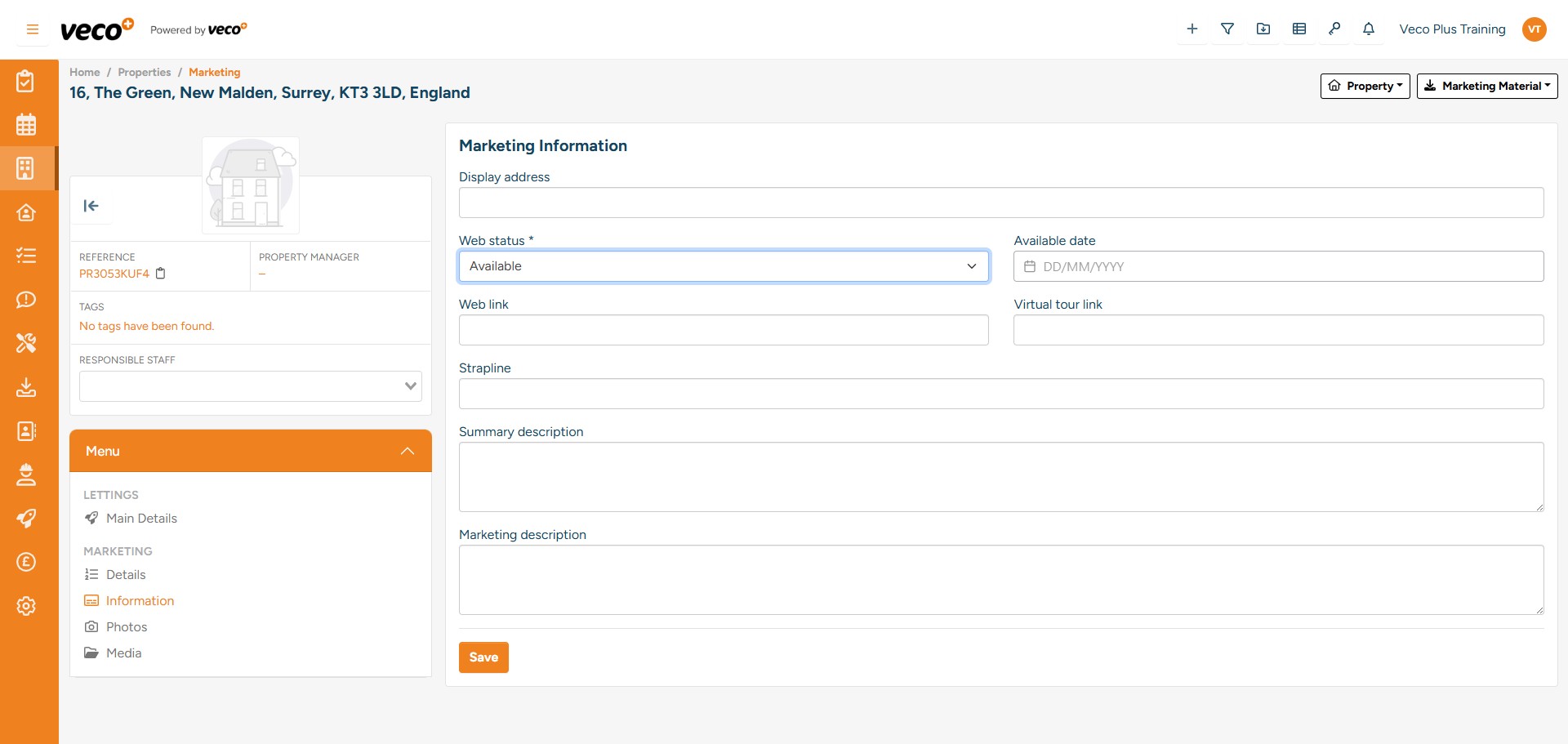Image resolution: width=1568 pixels, height=744 pixels.
Task: Select the calendar icon in sidebar
Action: pos(27,124)
